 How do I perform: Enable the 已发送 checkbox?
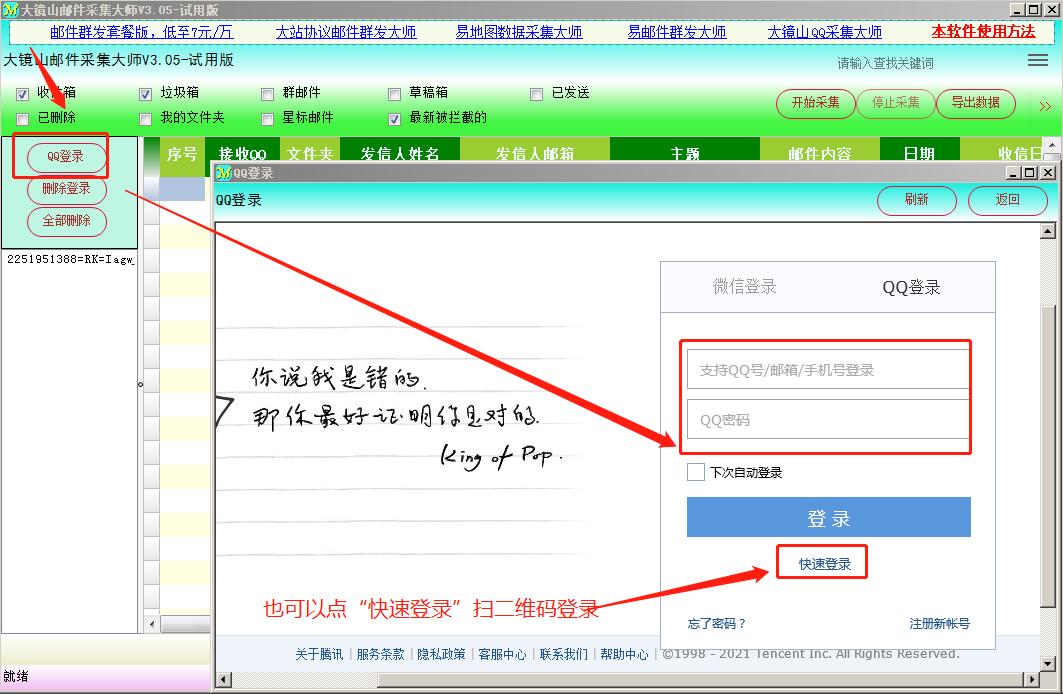pos(537,94)
